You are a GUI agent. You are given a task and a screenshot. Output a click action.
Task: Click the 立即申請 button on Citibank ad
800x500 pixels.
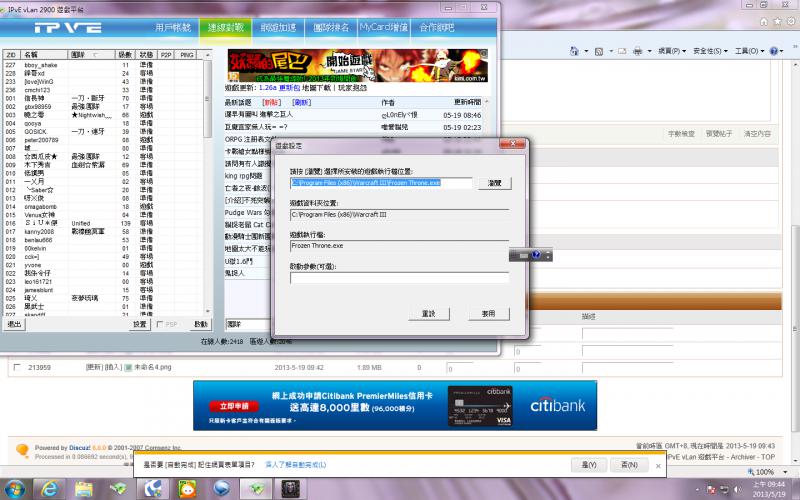(x=234, y=406)
